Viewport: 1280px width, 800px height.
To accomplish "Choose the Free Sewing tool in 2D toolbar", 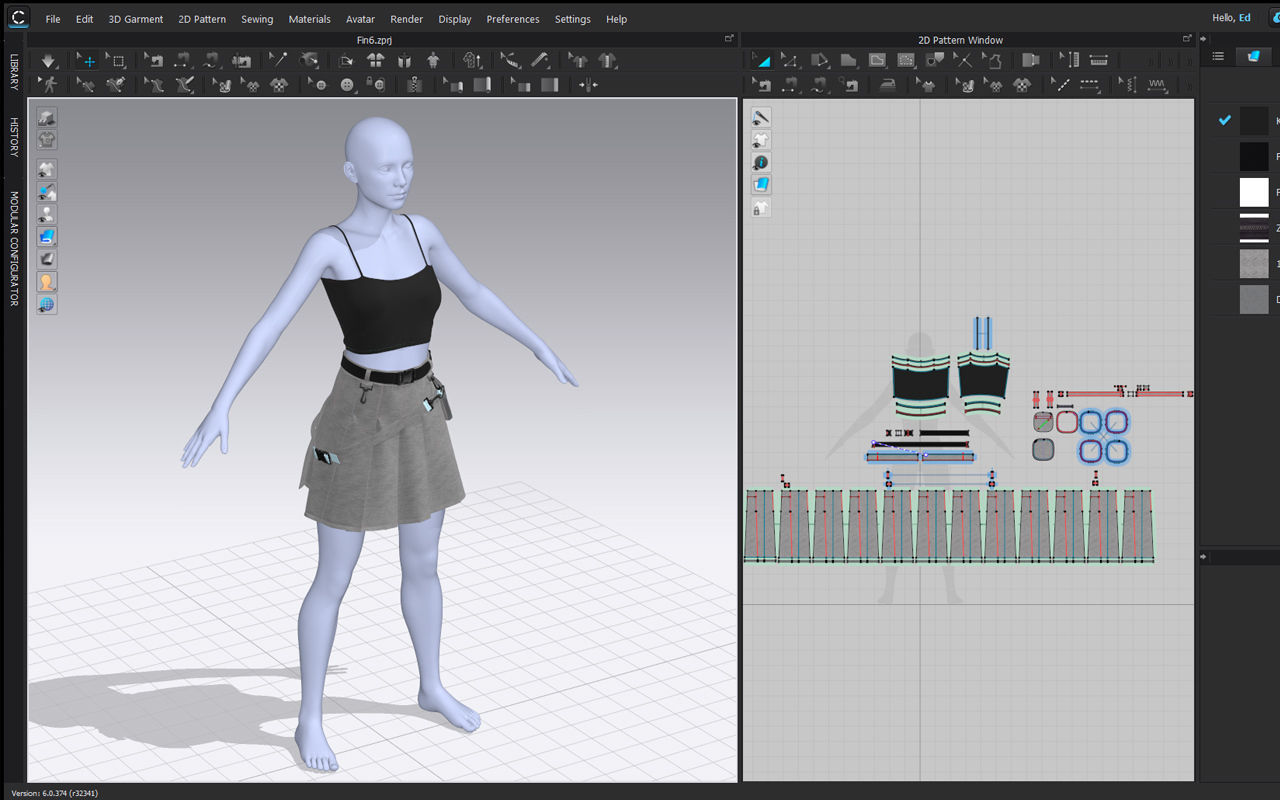I will tap(819, 85).
